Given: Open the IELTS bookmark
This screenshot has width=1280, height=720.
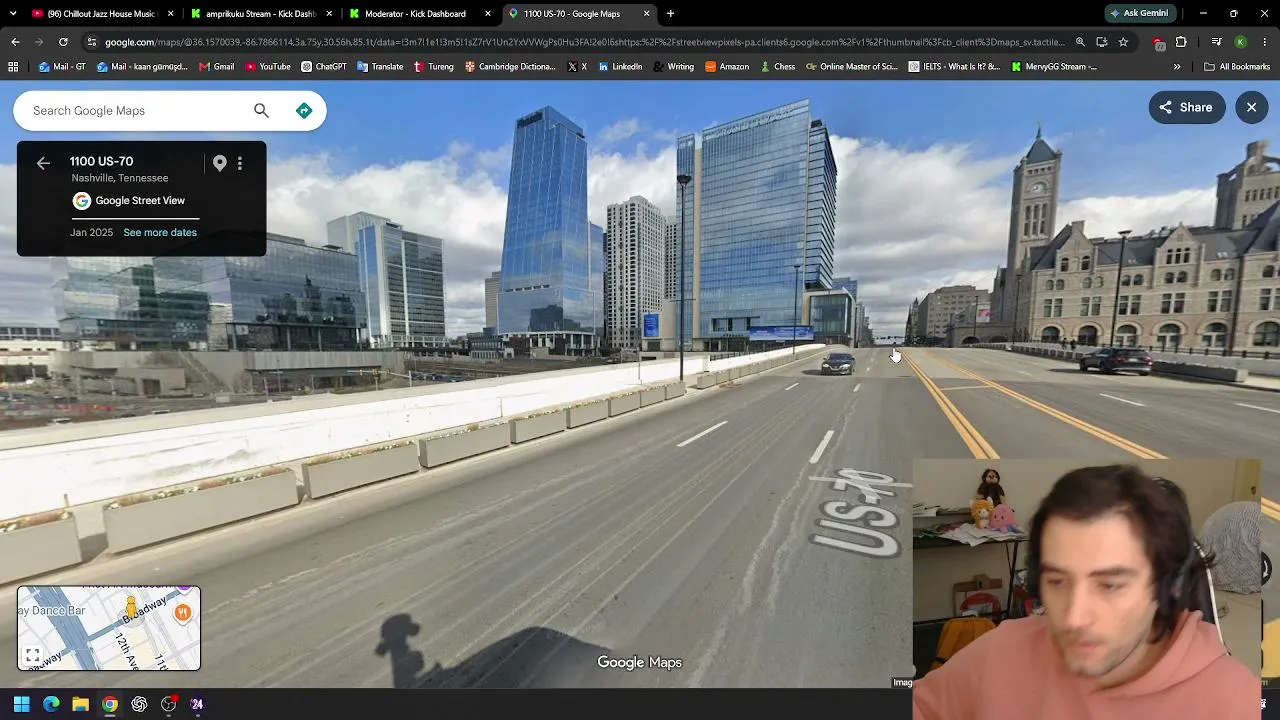Looking at the screenshot, I should (x=954, y=67).
